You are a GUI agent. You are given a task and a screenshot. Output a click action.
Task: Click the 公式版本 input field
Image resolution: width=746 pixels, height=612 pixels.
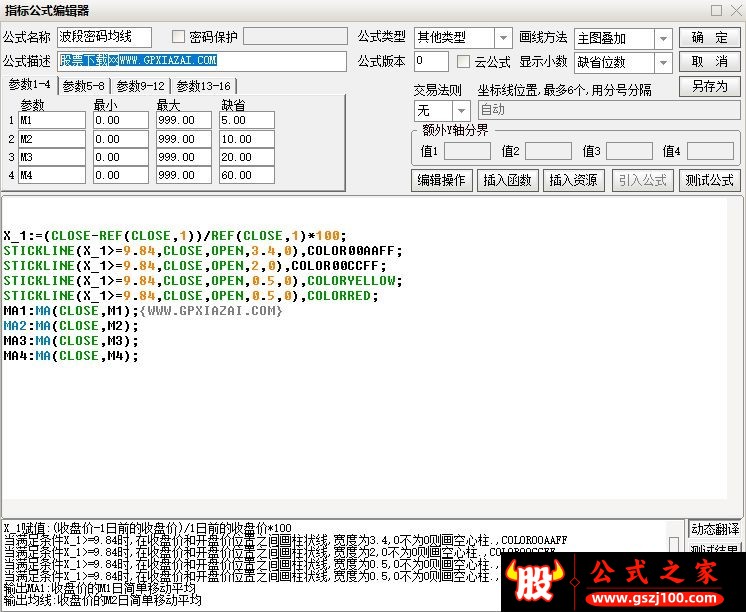coord(431,61)
